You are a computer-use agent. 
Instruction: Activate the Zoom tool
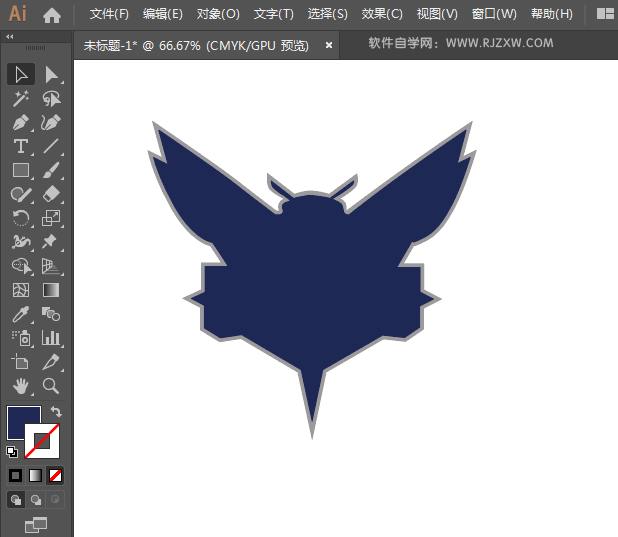[x=51, y=386]
